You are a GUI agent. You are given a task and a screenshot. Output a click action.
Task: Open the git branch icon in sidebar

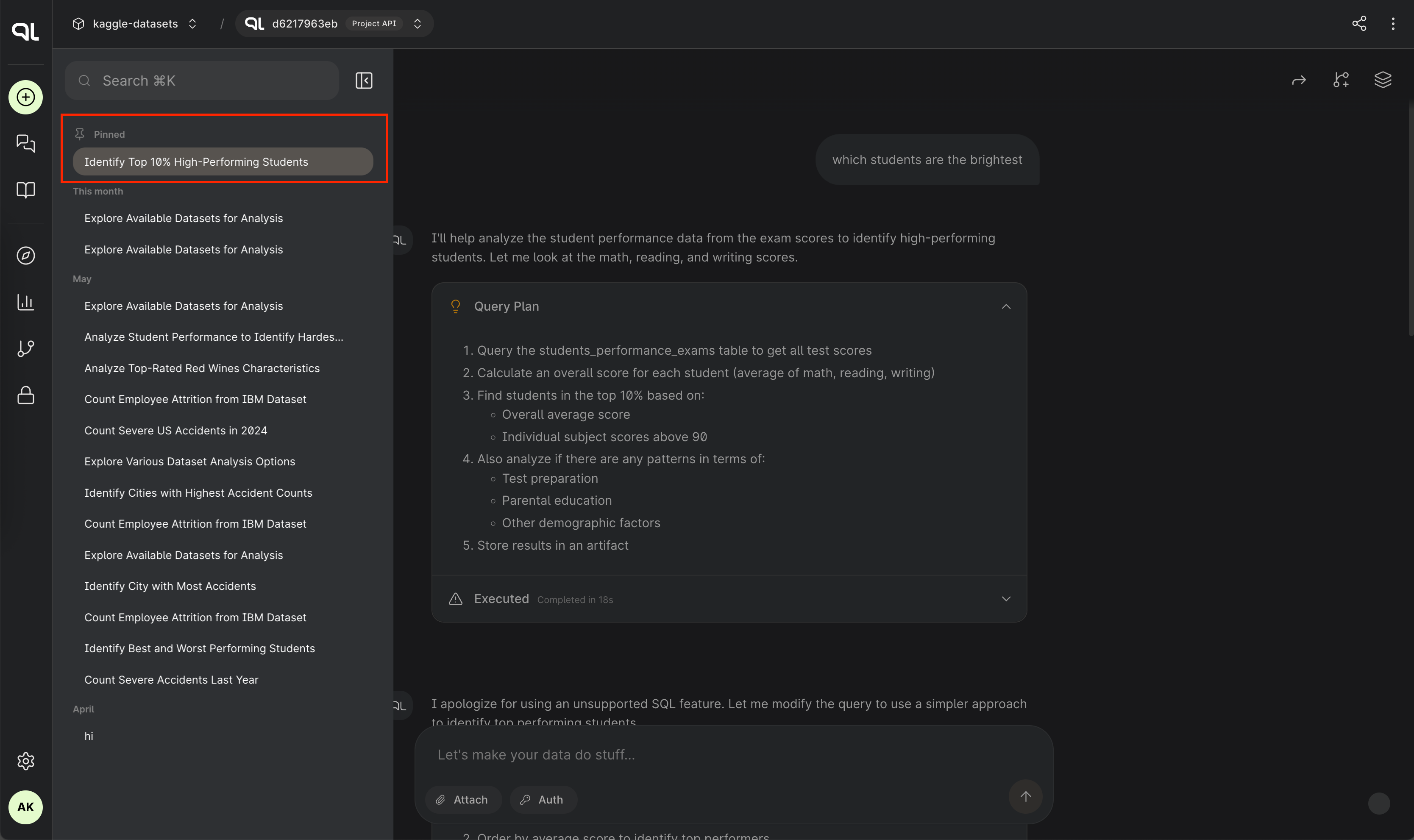25,349
